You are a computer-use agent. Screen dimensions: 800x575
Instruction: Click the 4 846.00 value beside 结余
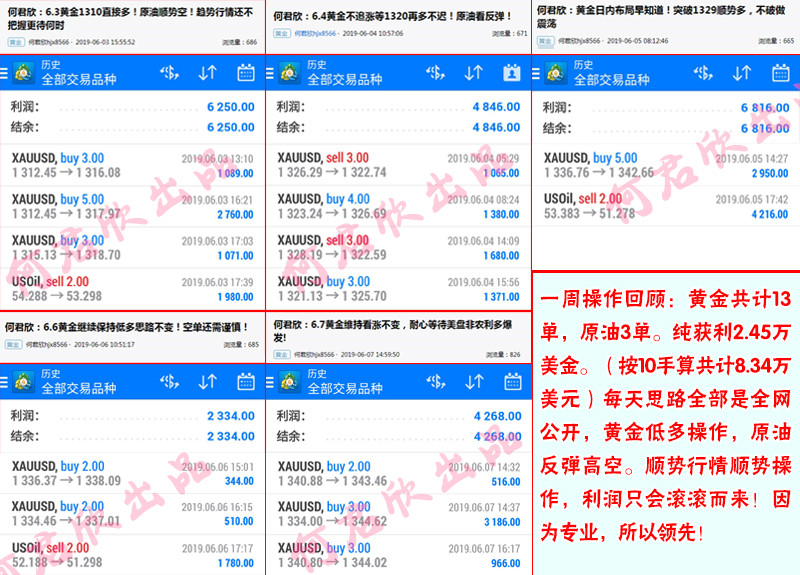click(496, 127)
